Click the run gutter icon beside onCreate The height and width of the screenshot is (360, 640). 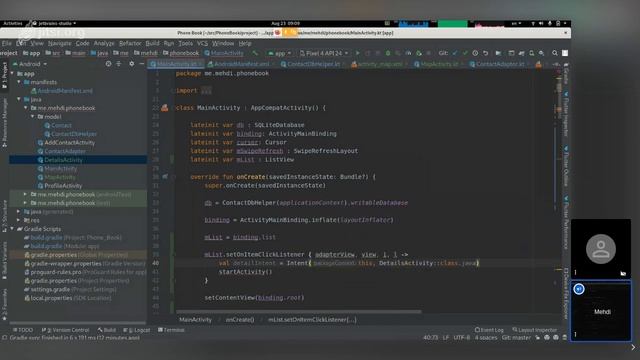tap(165, 177)
